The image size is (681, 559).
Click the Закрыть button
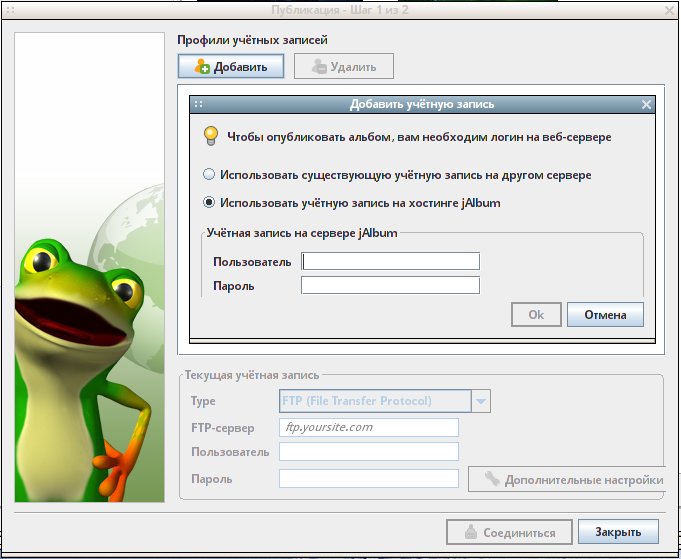(618, 532)
